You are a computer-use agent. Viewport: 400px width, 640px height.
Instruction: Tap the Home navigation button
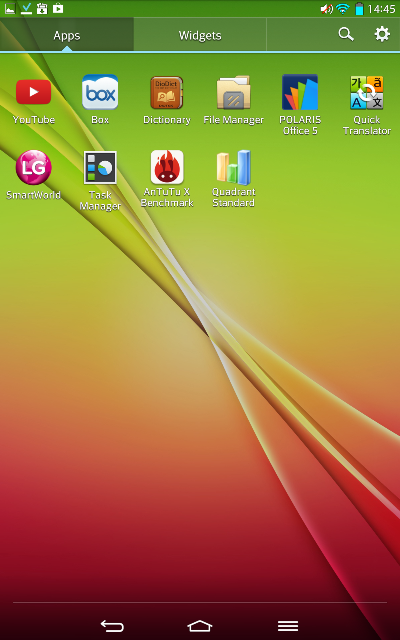pos(200,625)
